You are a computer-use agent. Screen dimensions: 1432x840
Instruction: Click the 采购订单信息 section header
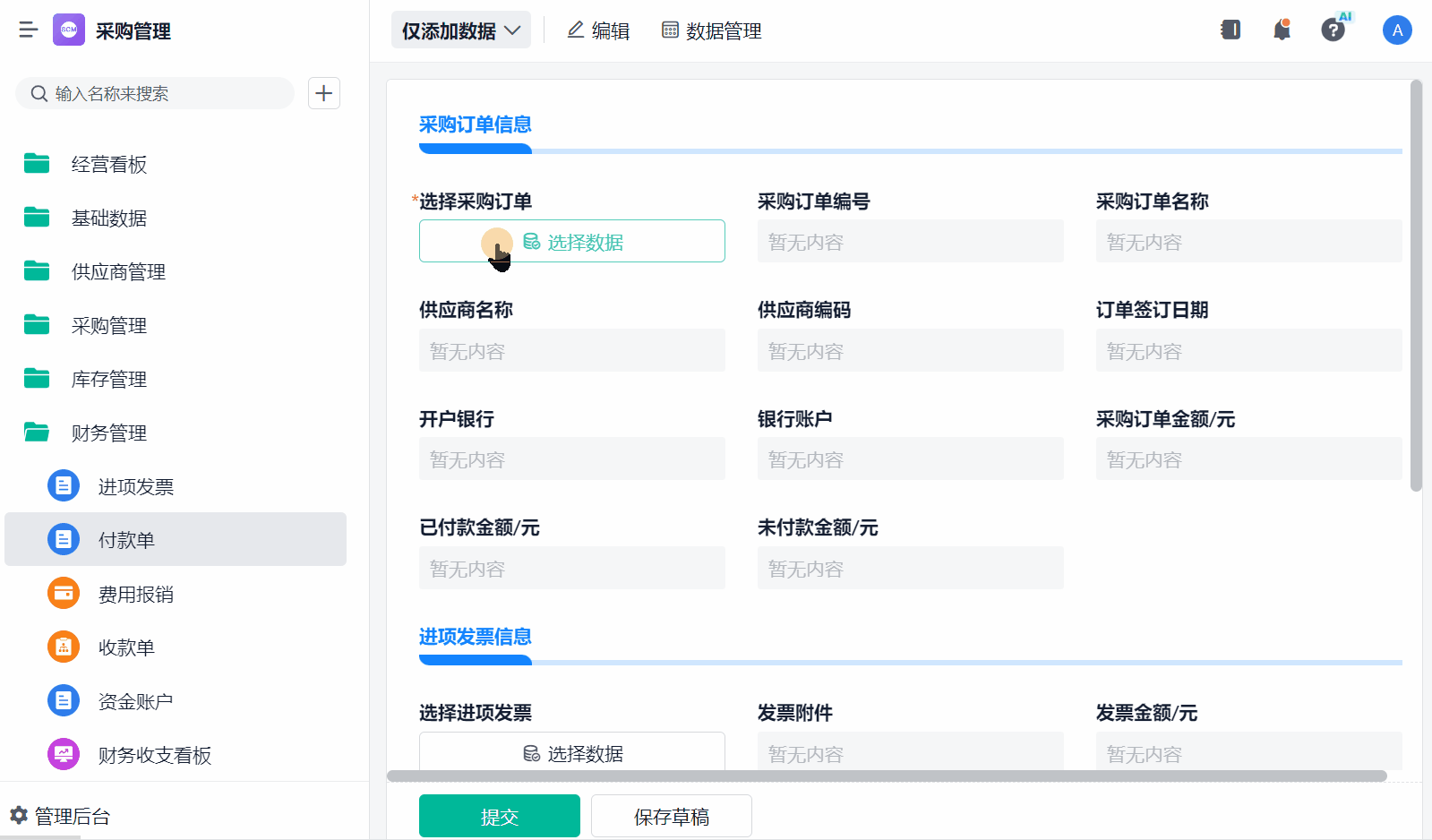(x=476, y=124)
